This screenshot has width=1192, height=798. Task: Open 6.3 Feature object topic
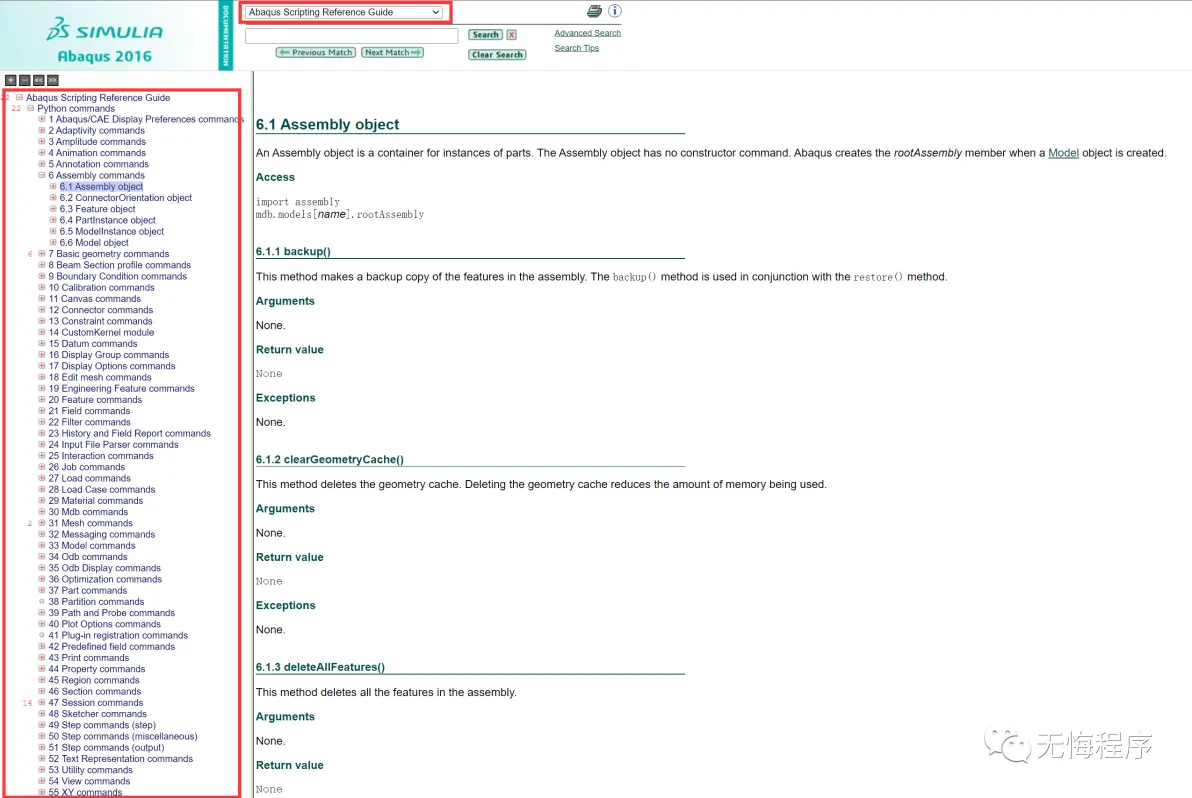click(97, 209)
